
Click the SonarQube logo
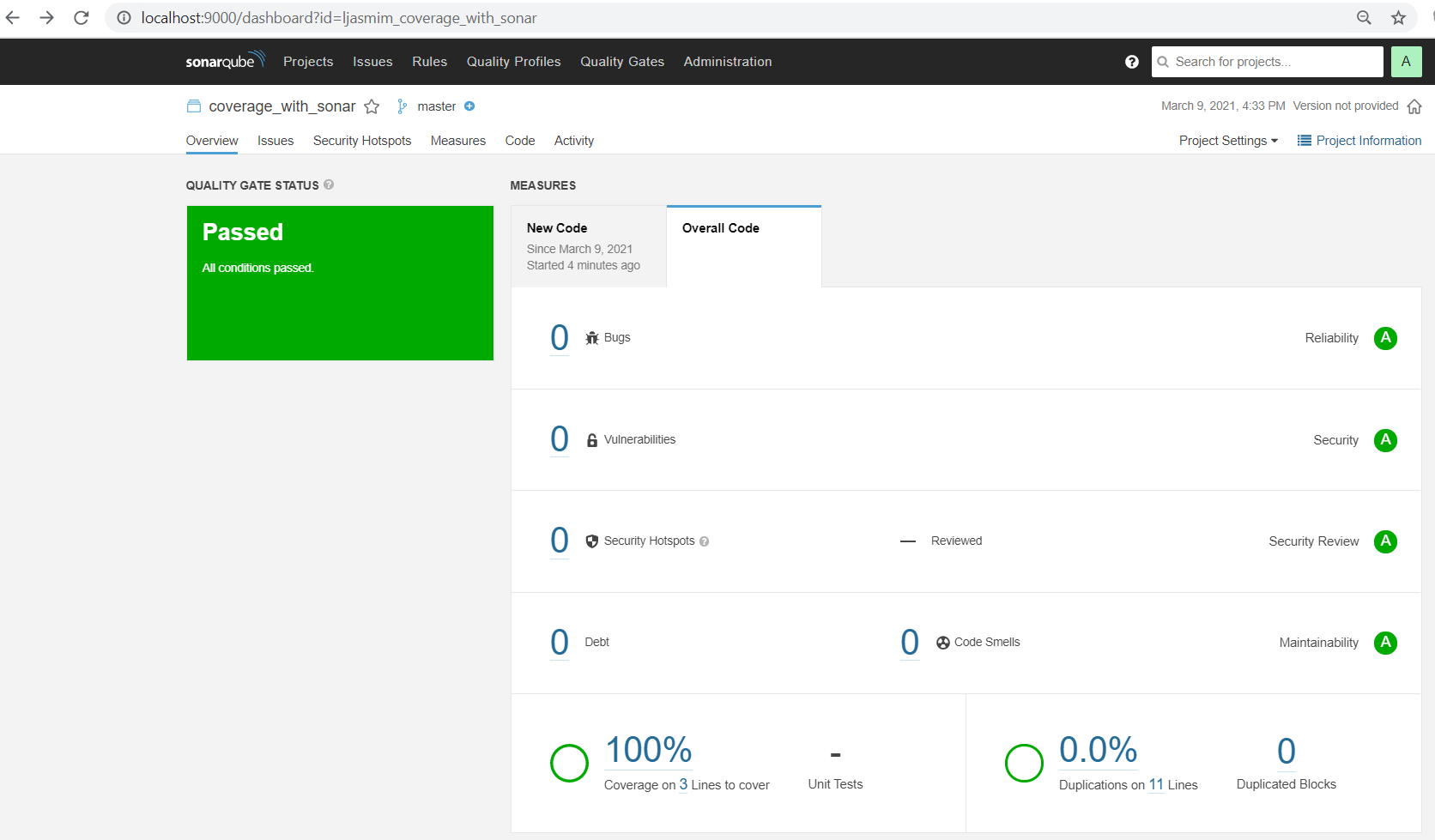[x=225, y=61]
